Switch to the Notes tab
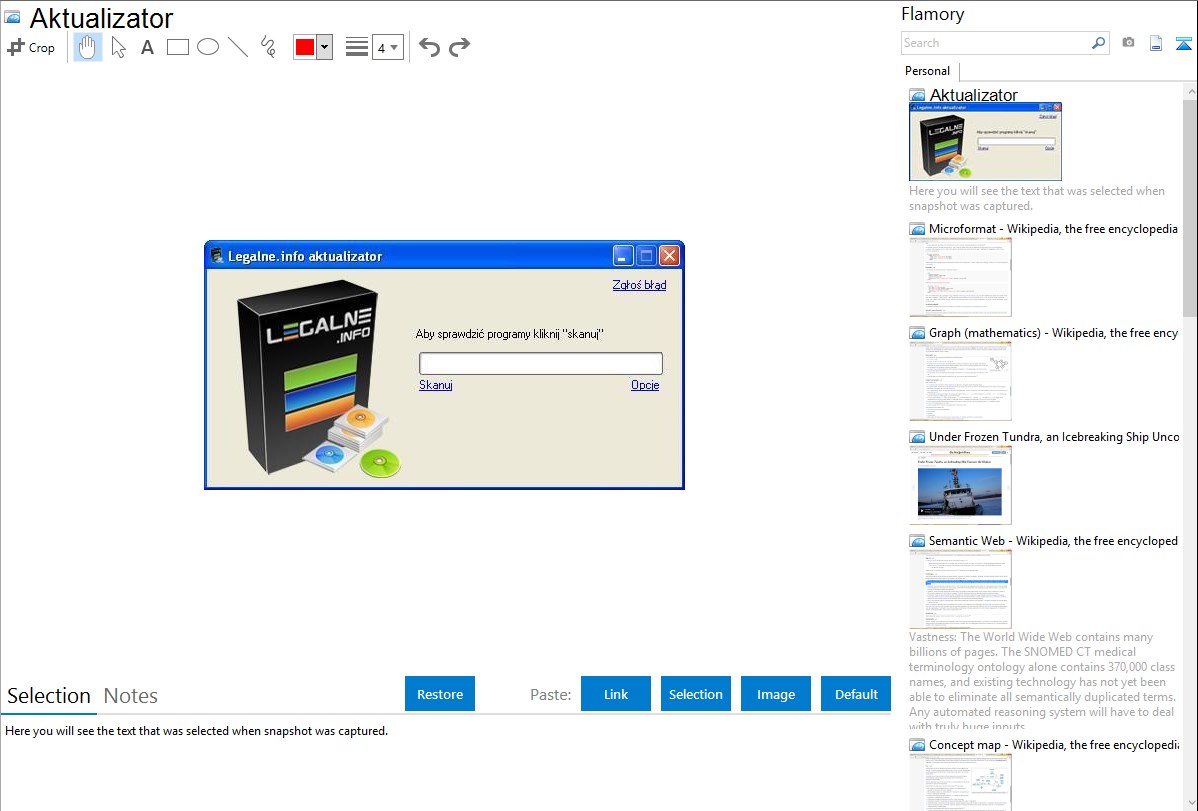The image size is (1198, 811). coord(131,696)
